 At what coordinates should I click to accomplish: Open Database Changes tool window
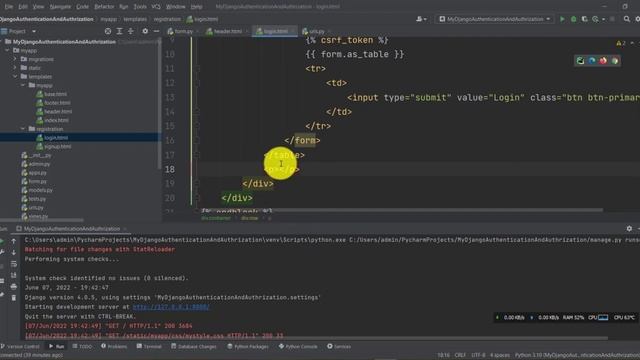coord(194,347)
